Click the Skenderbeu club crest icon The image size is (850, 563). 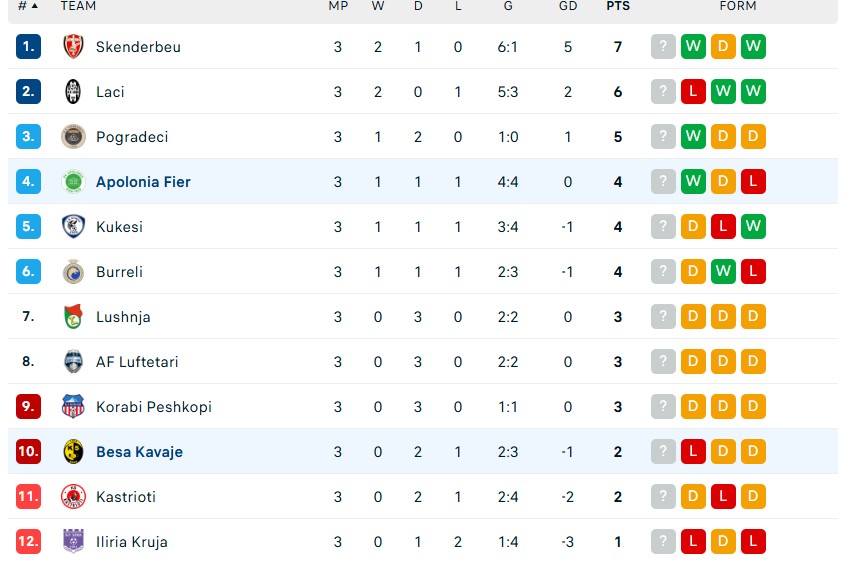click(73, 47)
